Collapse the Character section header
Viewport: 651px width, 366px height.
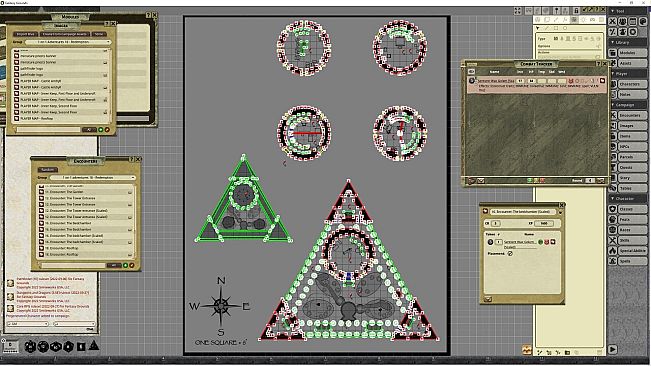tap(628, 199)
